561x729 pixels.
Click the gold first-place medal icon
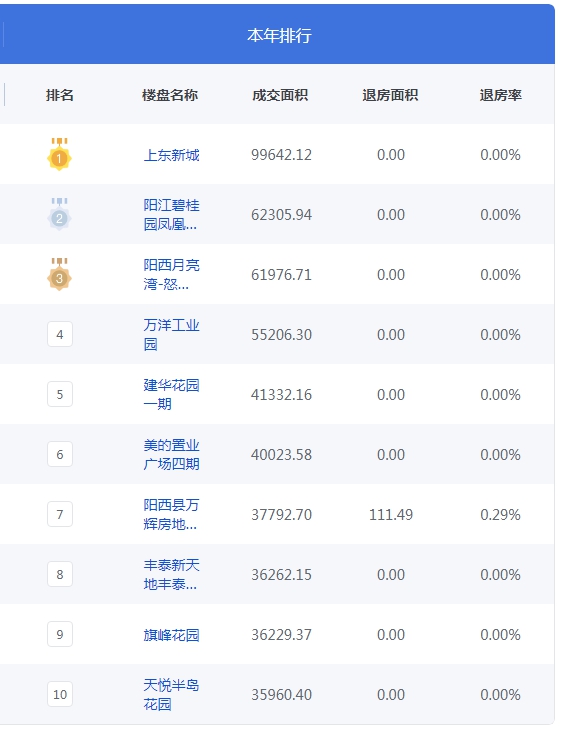59,154
